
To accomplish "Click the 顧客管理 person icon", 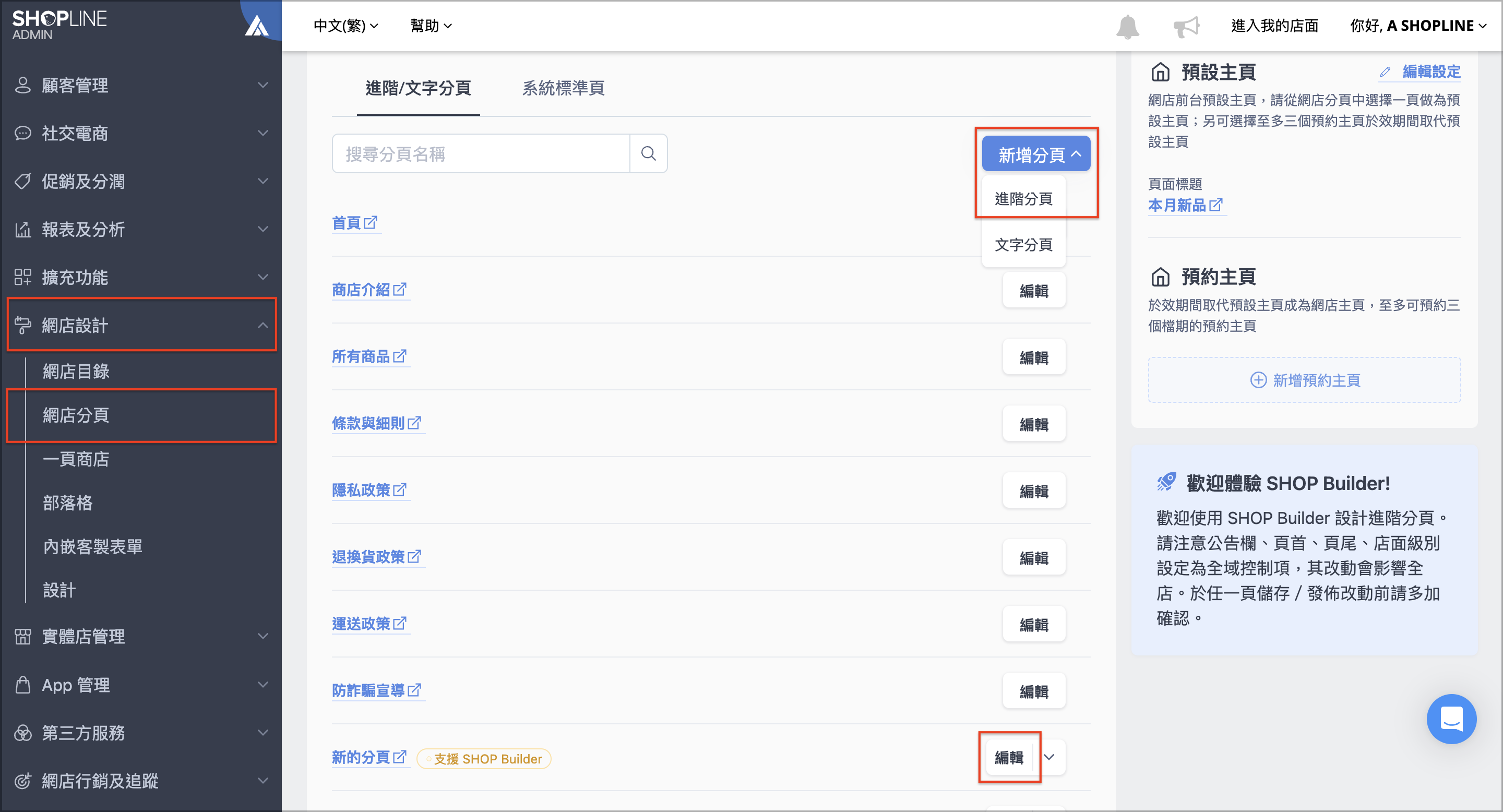I will point(22,85).
